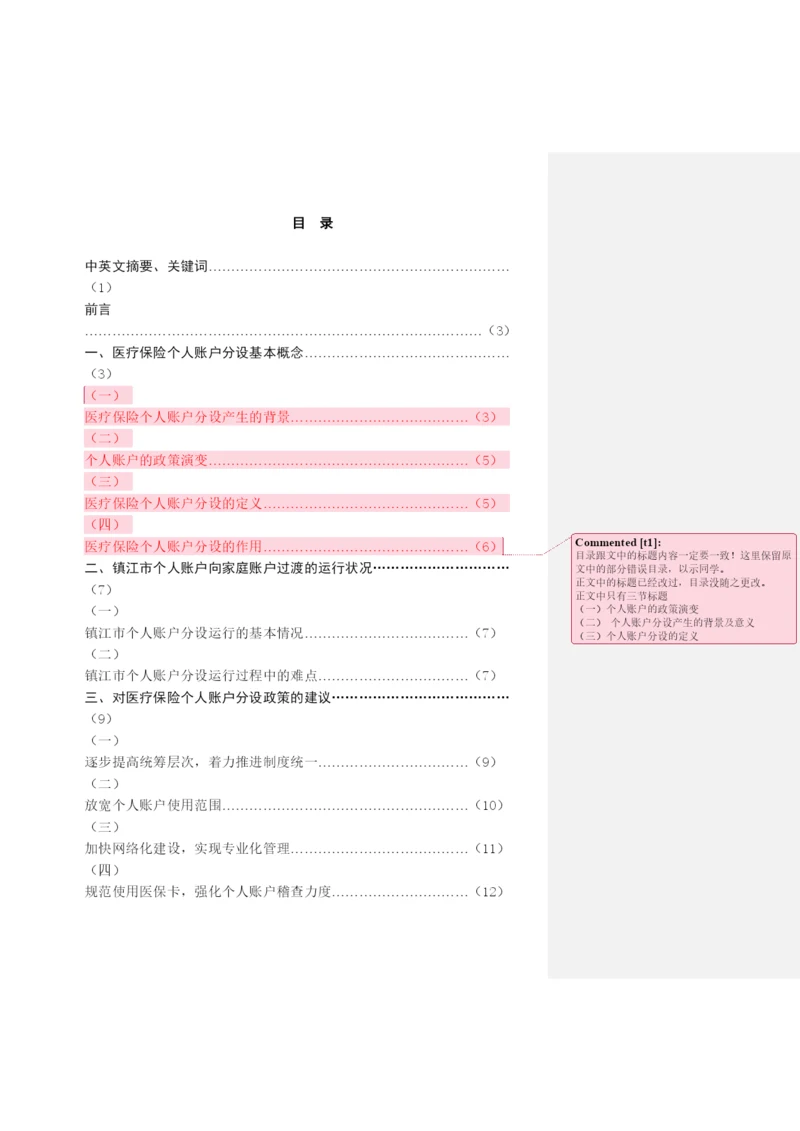800x1131 pixels.
Task: Select highlighted entry 医疗保险个人账户分设的作用
Action: tap(173, 546)
